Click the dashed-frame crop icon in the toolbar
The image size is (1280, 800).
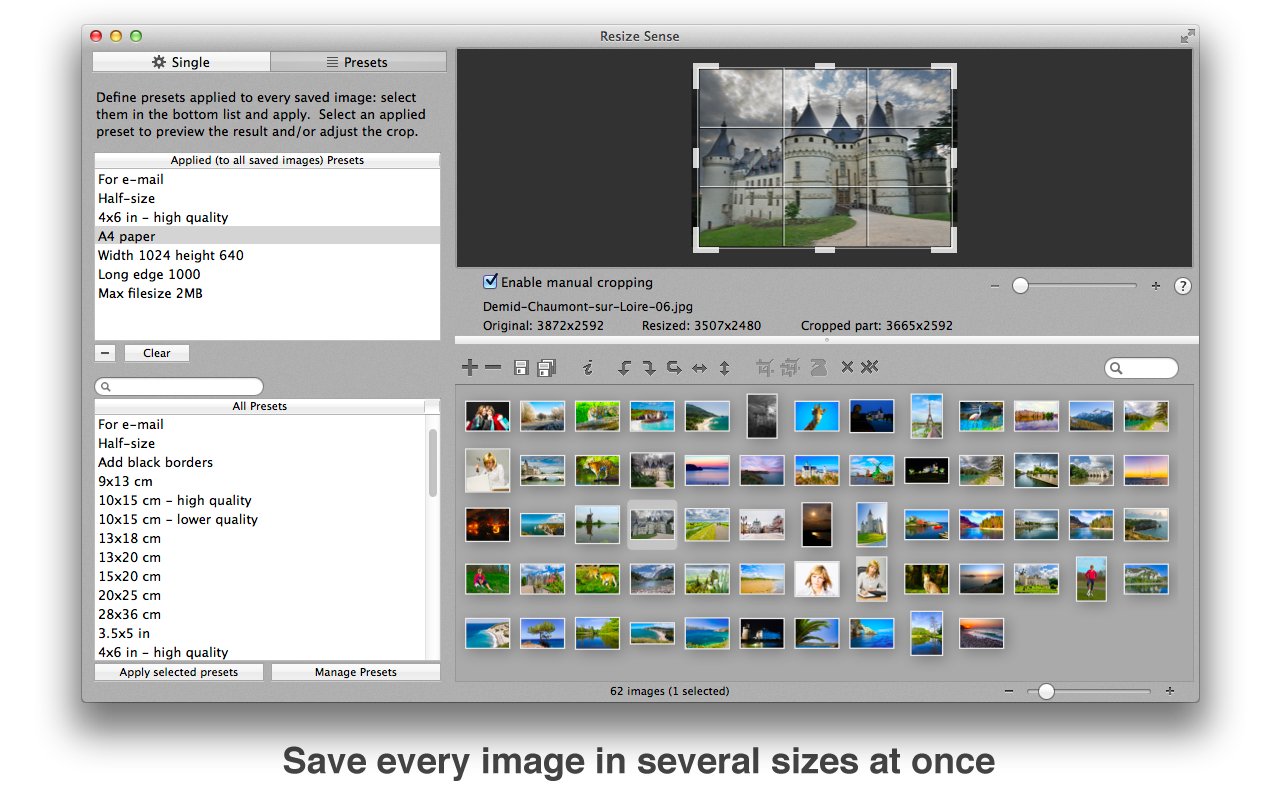[791, 368]
